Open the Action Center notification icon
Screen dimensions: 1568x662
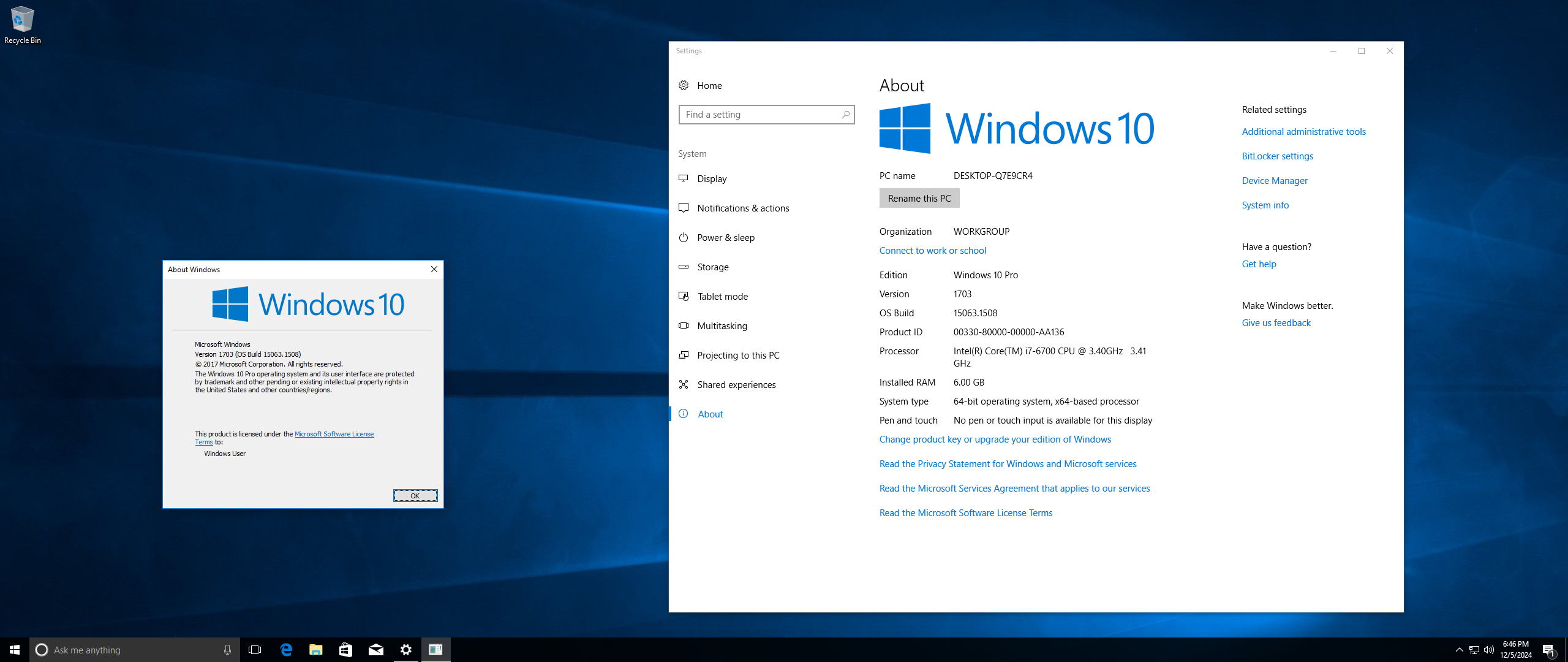point(1548,650)
